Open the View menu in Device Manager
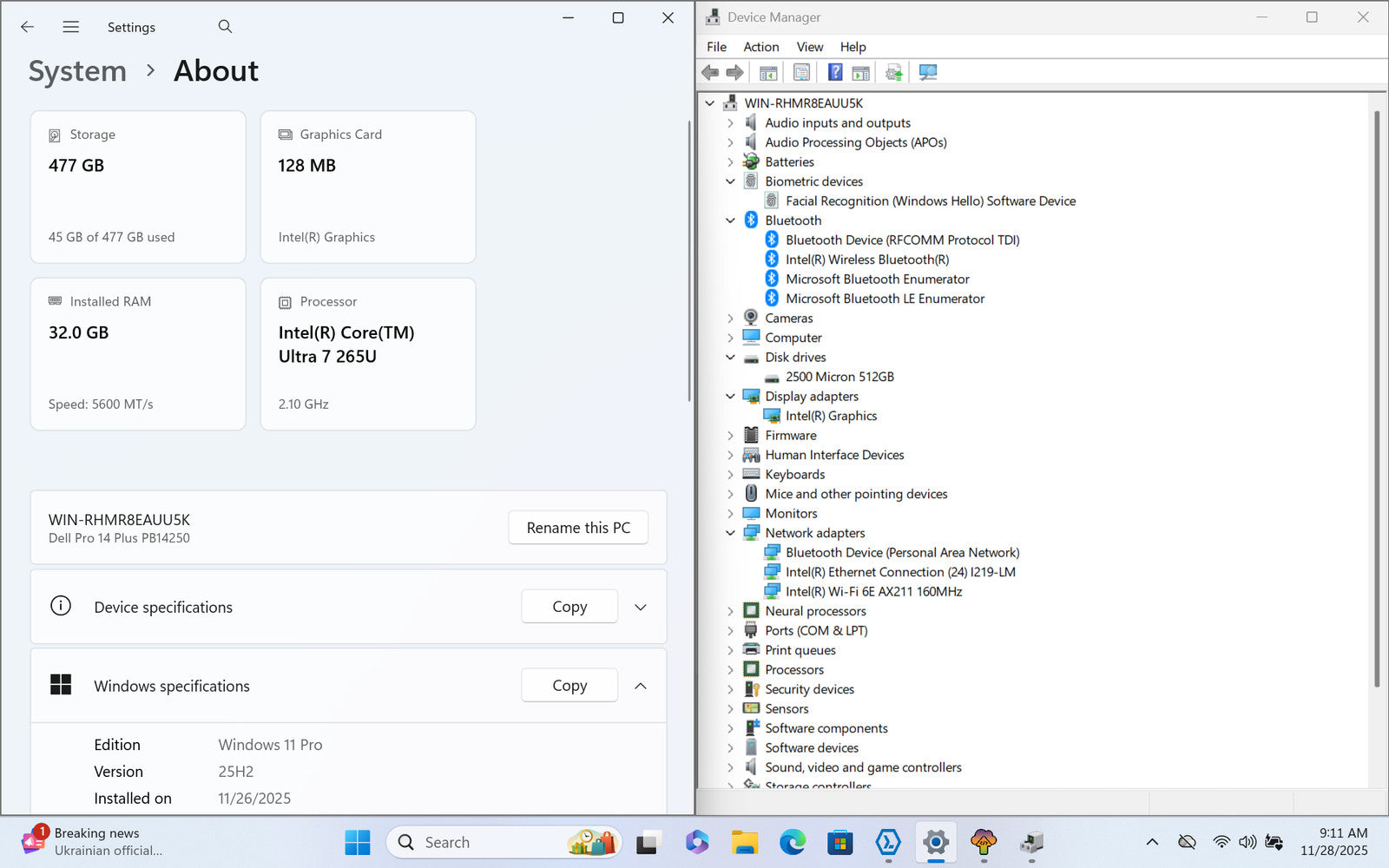Screen dimensions: 1389x868 809,47
